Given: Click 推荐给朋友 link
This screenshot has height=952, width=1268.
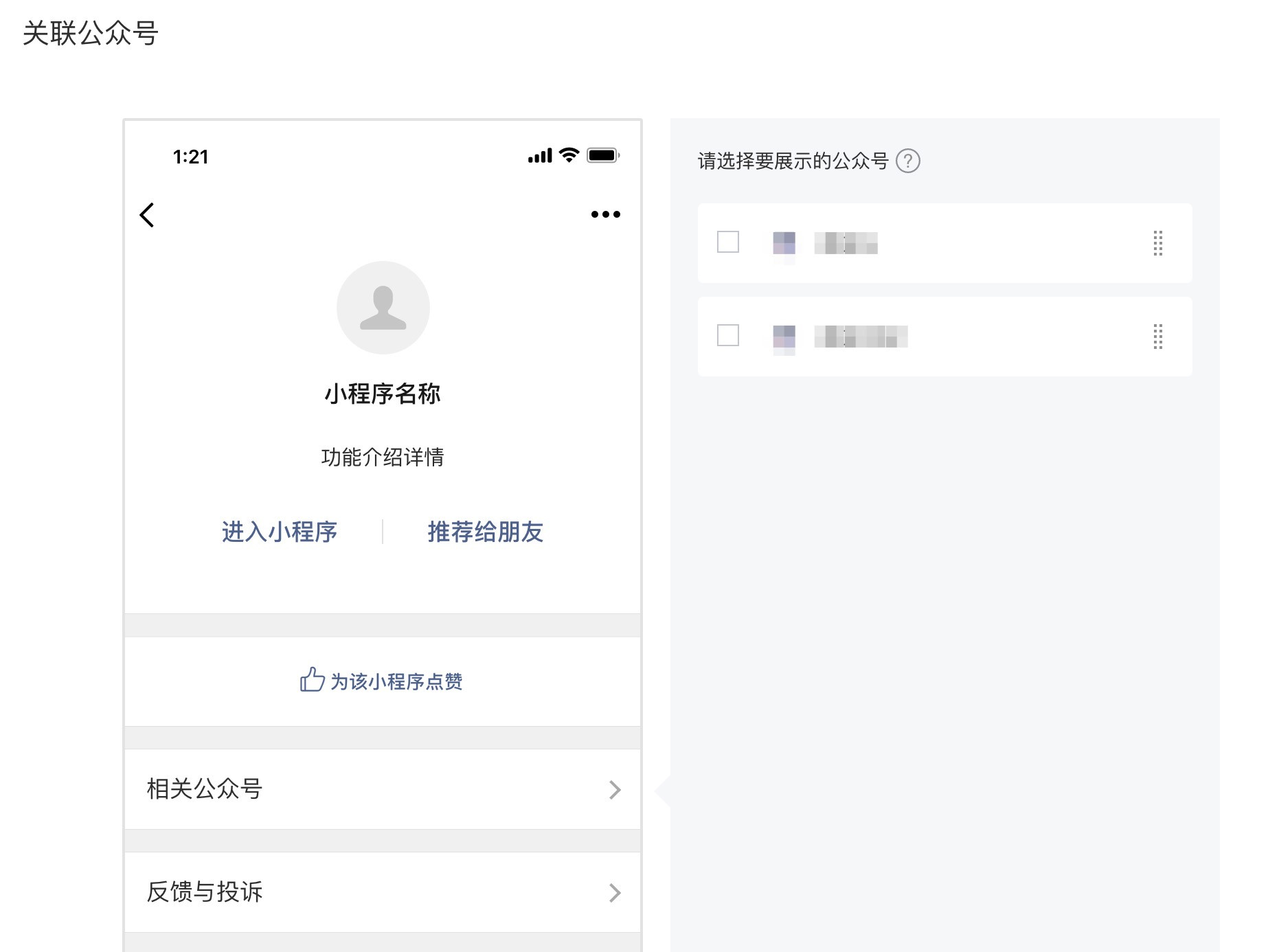Looking at the screenshot, I should click(486, 532).
